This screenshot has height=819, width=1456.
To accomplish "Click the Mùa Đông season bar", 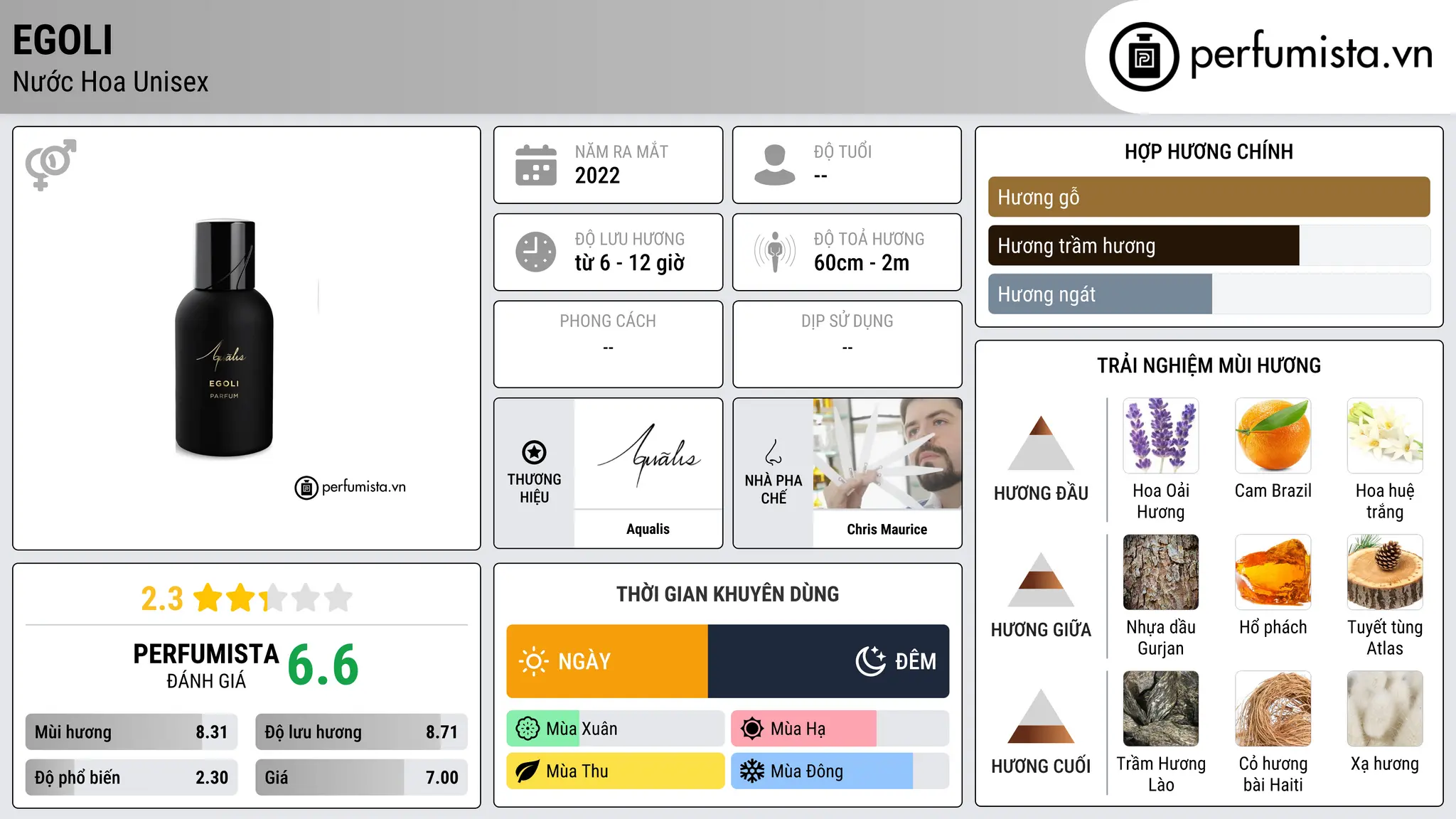I will tap(840, 771).
